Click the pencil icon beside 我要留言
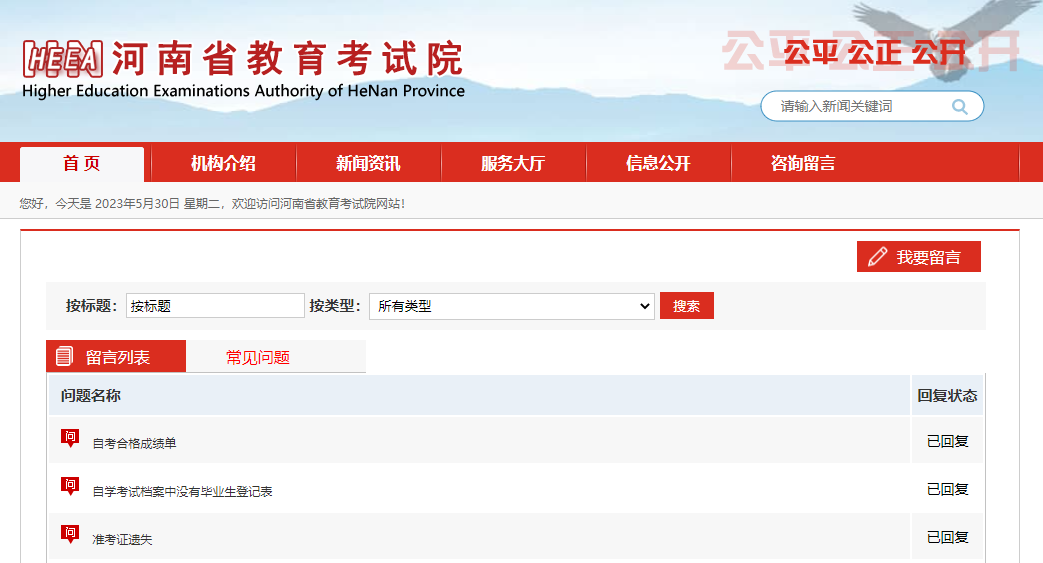 coord(878,257)
